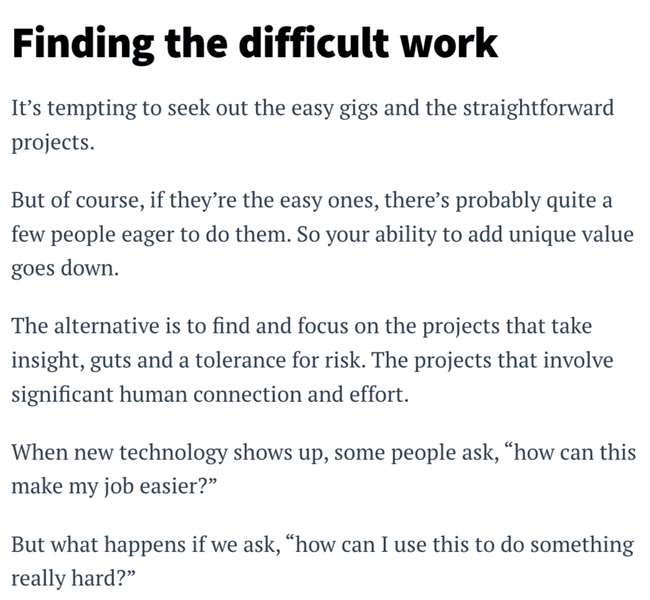Click the word 'technology' in fourth paragraph
This screenshot has height=600, width=650.
coord(174,453)
